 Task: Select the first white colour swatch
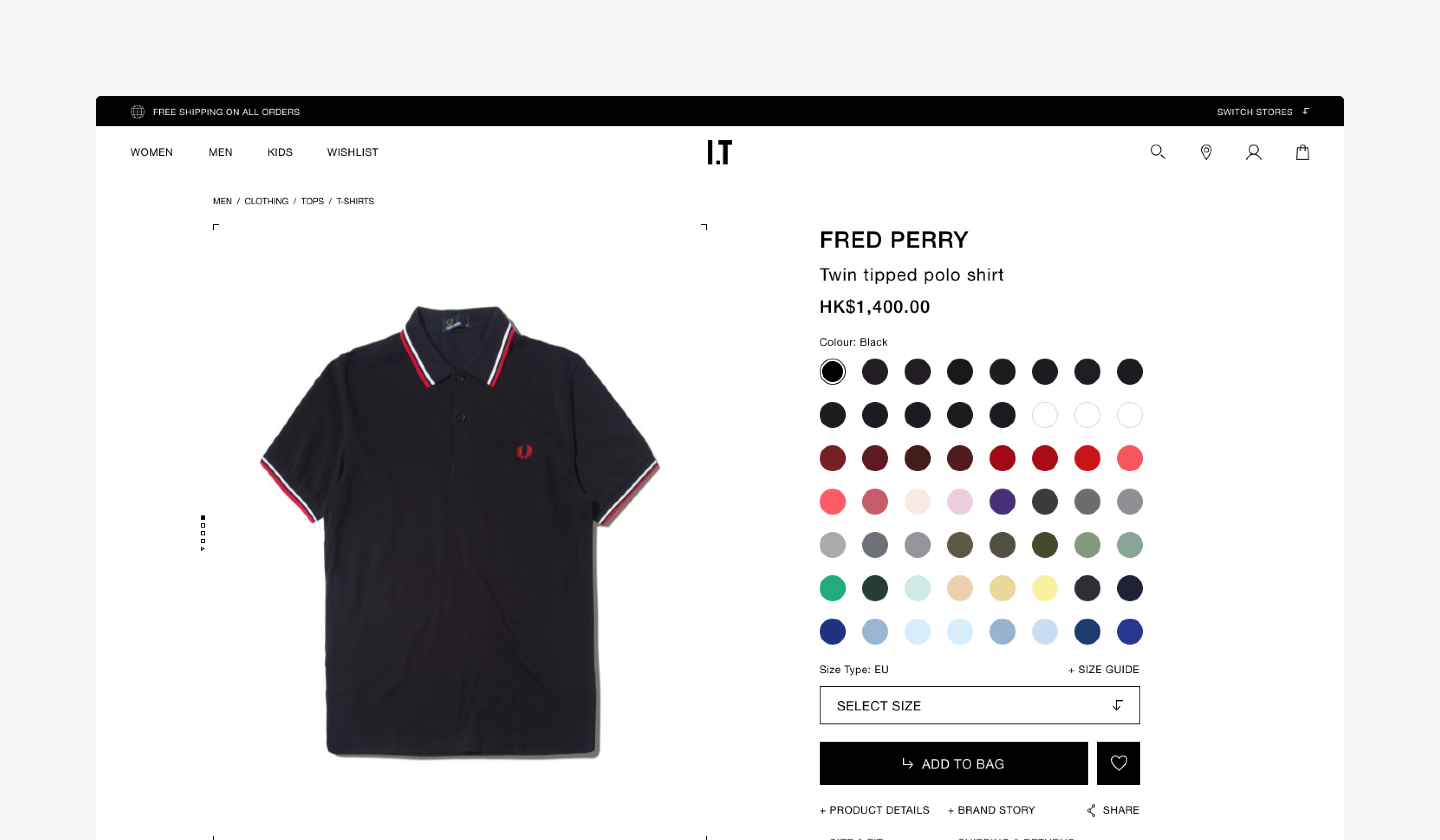1045,415
